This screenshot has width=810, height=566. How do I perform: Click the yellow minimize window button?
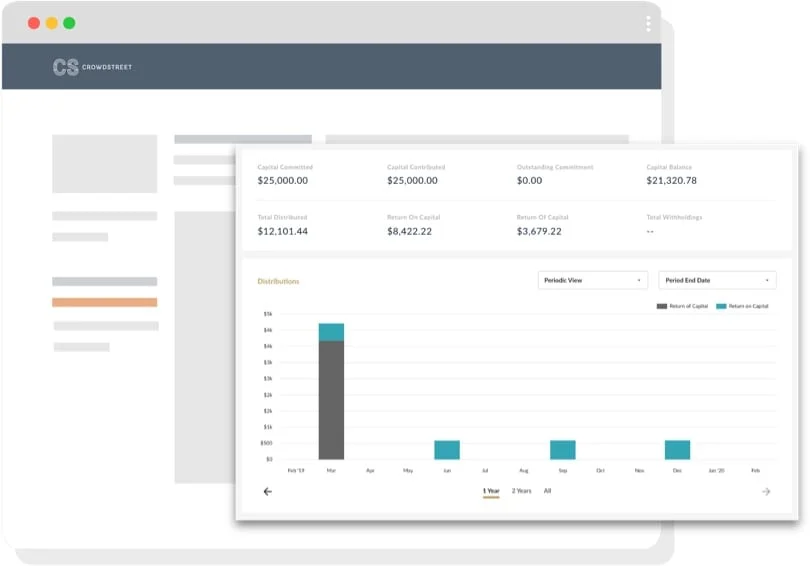[51, 23]
